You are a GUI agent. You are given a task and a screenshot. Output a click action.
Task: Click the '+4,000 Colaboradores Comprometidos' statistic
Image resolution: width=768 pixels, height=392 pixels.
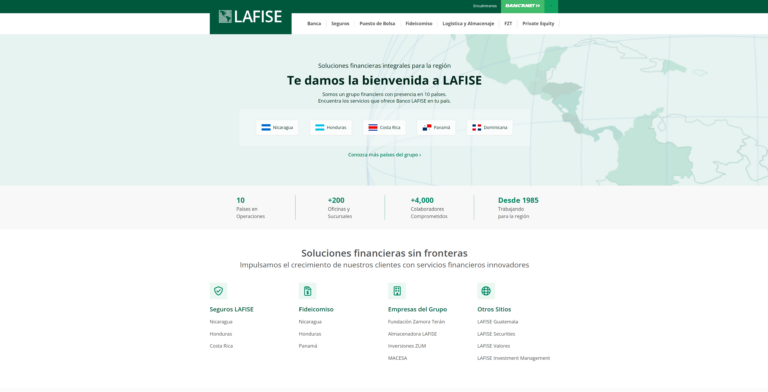(429, 208)
